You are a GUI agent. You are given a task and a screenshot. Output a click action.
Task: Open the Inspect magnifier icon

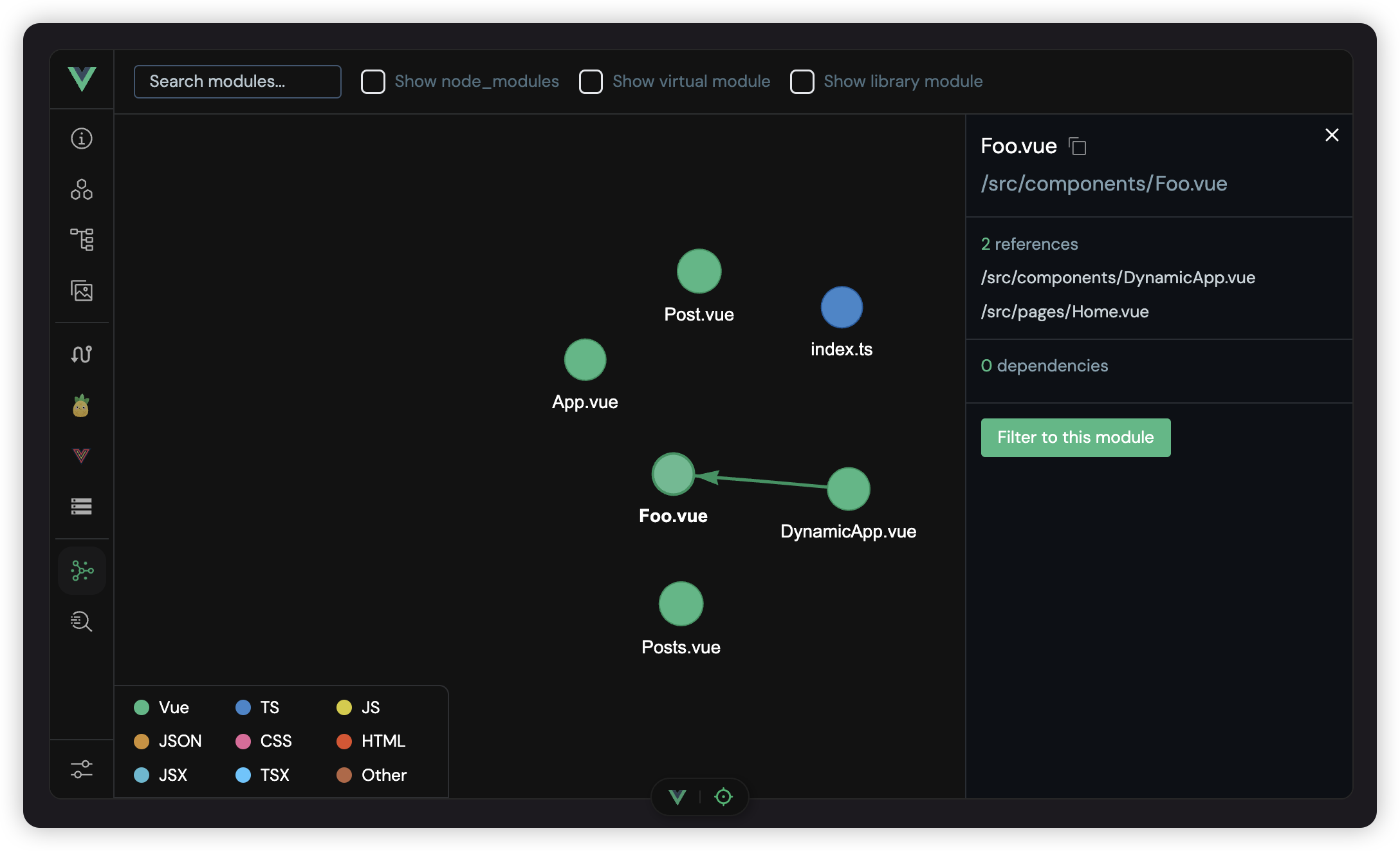82,621
